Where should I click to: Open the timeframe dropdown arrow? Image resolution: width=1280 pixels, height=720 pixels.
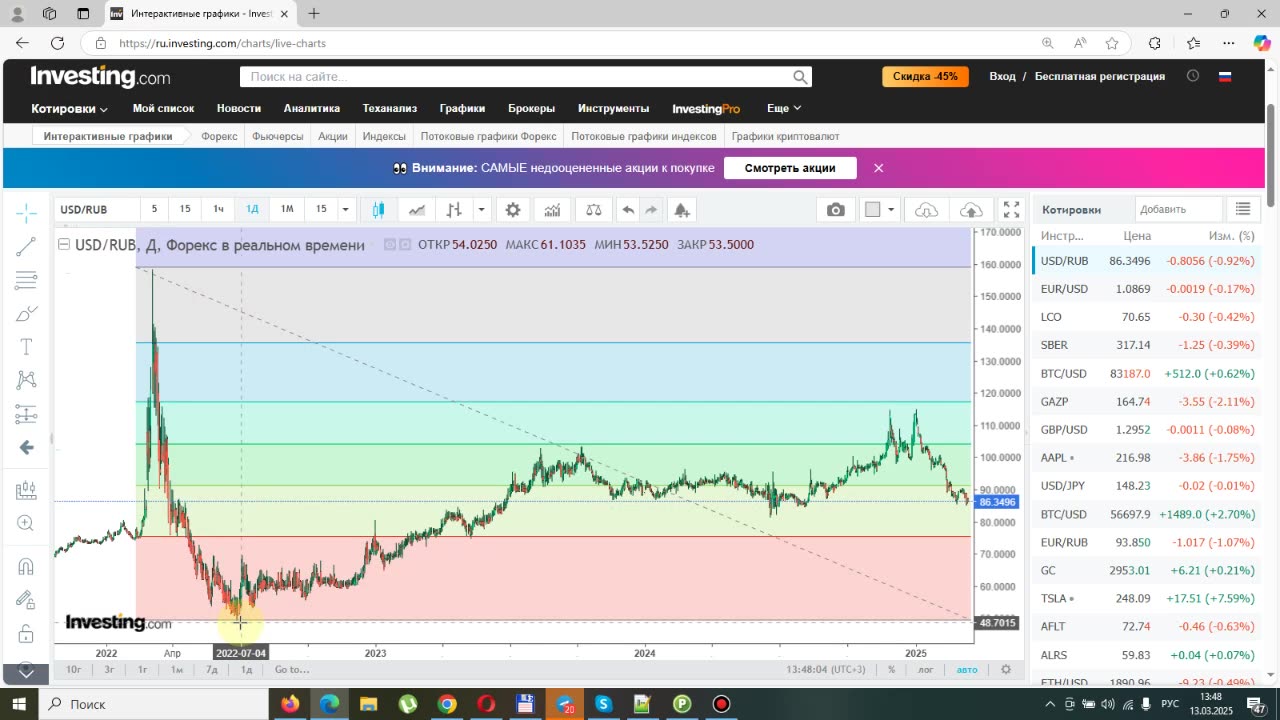click(345, 209)
